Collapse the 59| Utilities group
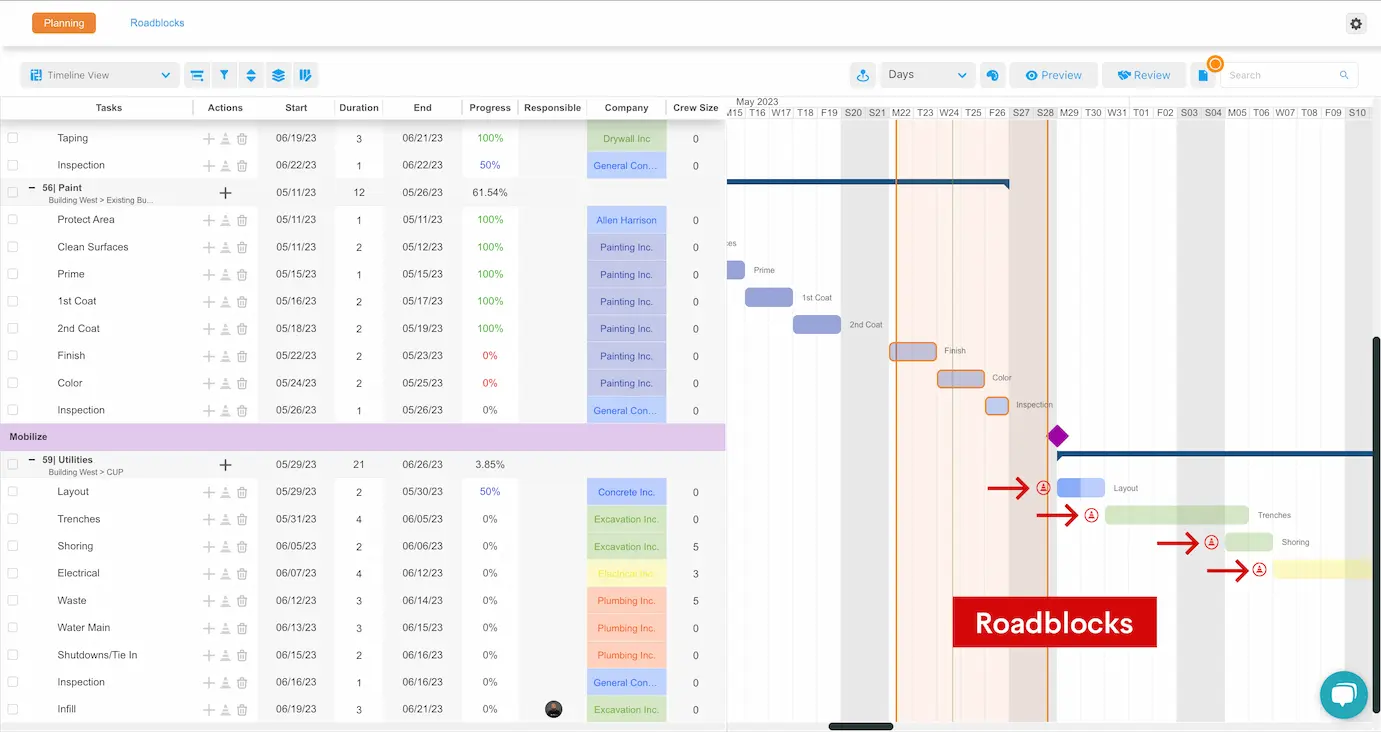 [32, 460]
